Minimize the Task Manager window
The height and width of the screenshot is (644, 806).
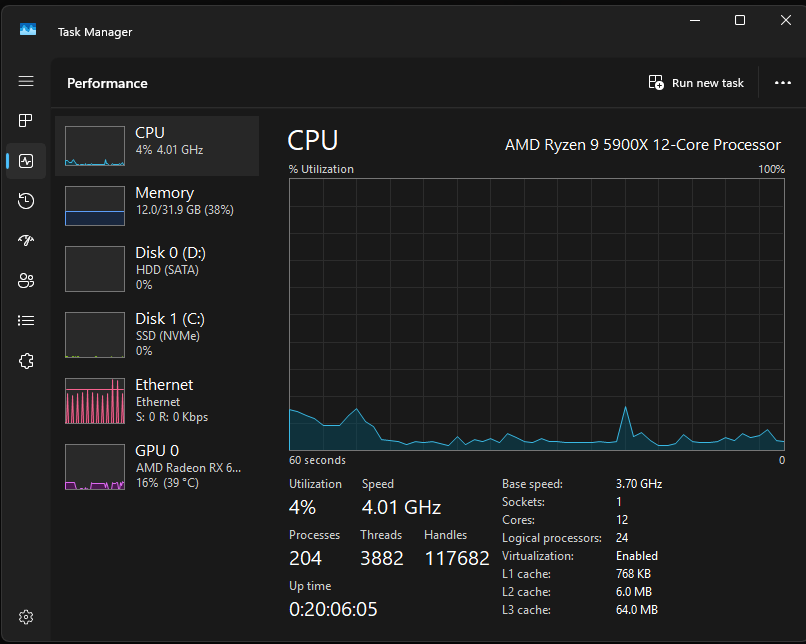[695, 20]
